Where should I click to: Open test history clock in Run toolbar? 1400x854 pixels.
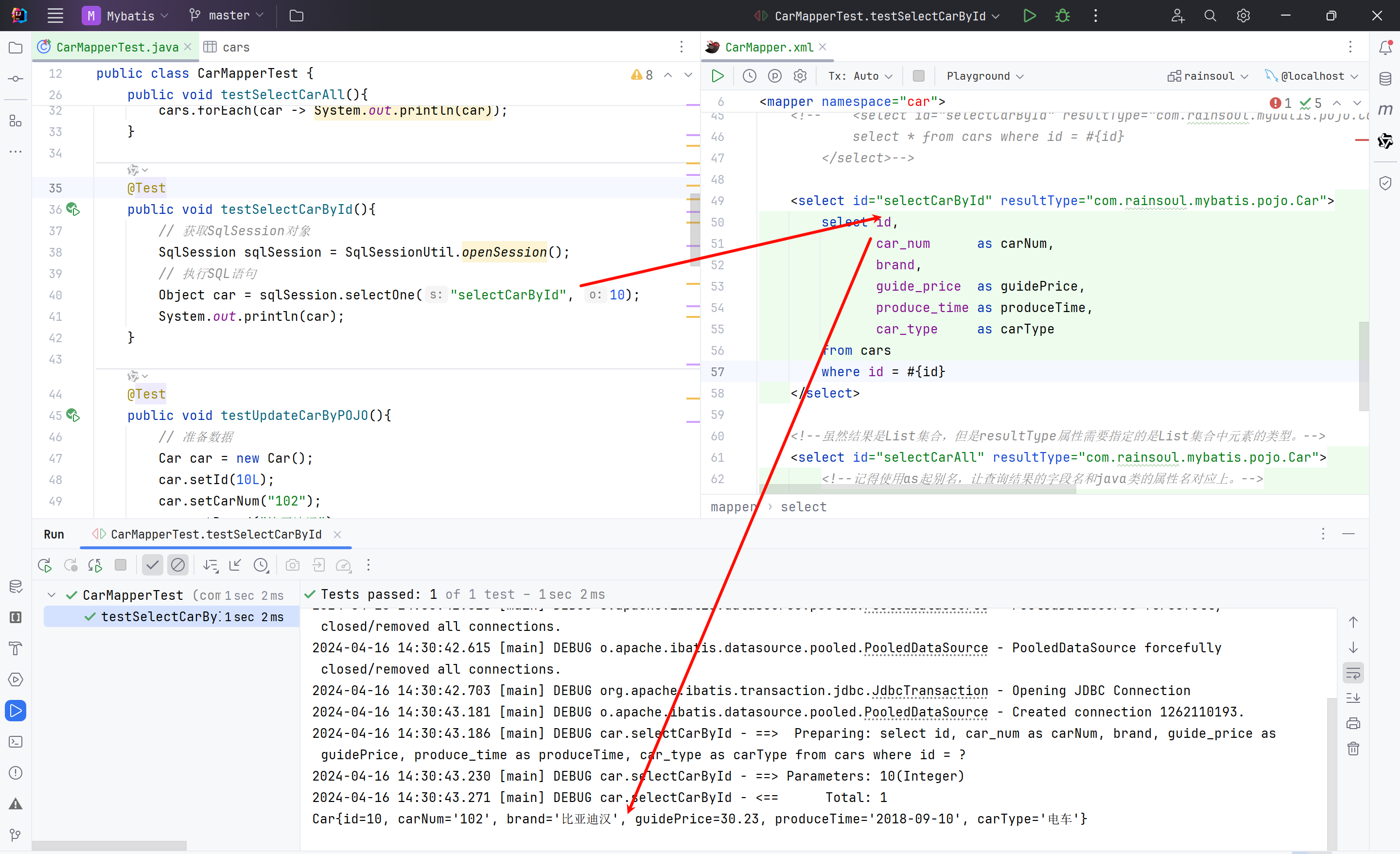coord(261,565)
